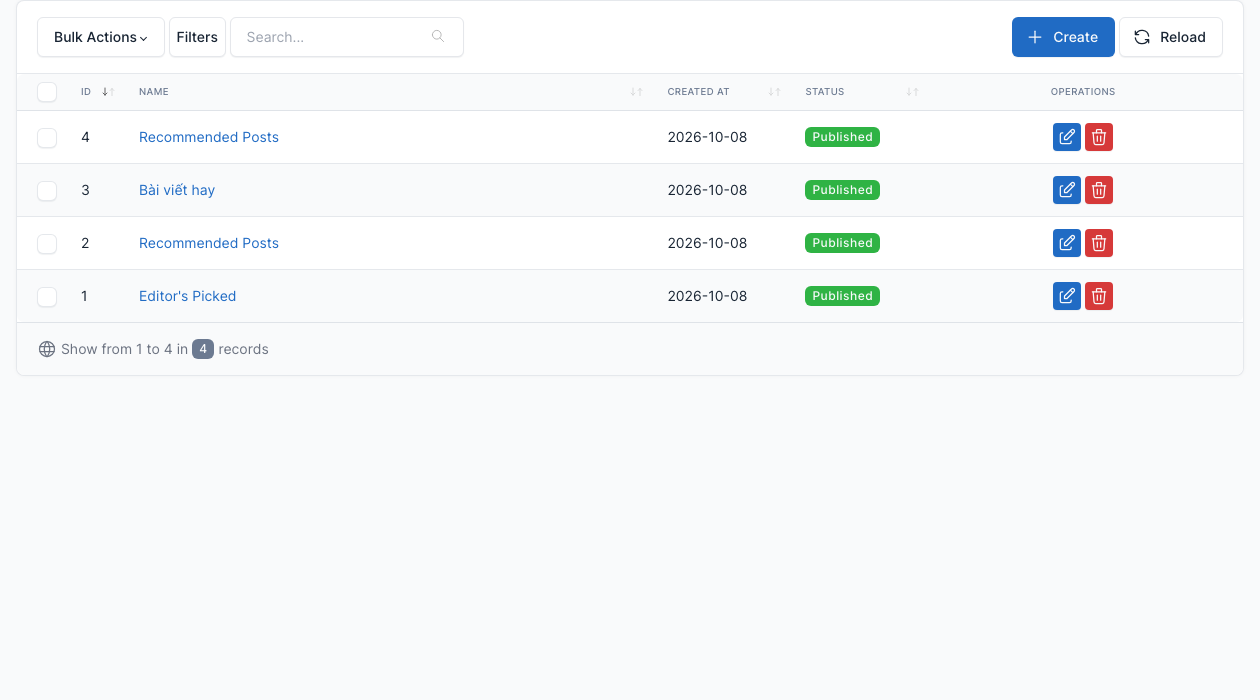This screenshot has width=1260, height=700.
Task: Delete the Editor's Picked category
Action: point(1099,296)
